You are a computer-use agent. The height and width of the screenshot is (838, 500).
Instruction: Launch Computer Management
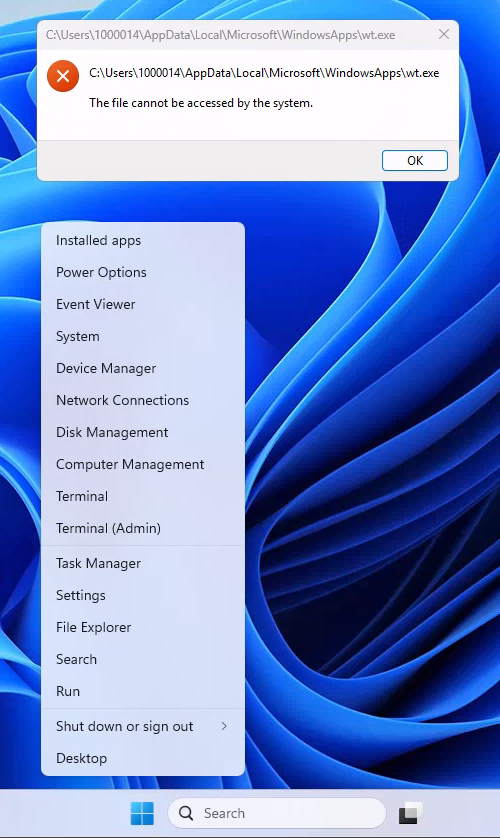click(x=143, y=464)
